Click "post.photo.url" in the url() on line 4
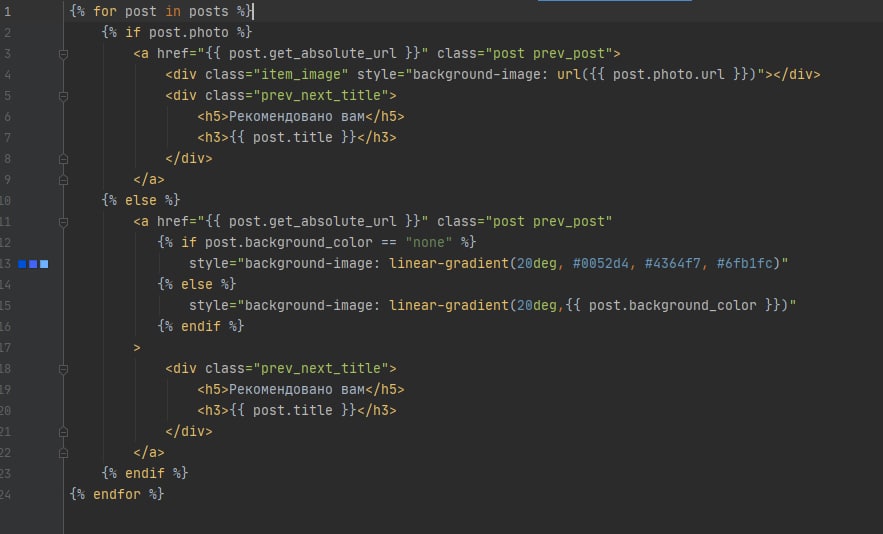 [668, 74]
